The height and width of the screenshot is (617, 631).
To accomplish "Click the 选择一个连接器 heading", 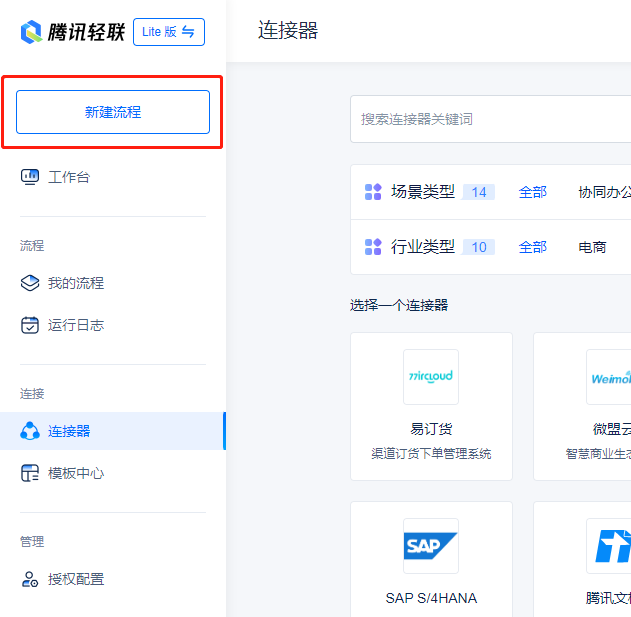I will coord(399,305).
